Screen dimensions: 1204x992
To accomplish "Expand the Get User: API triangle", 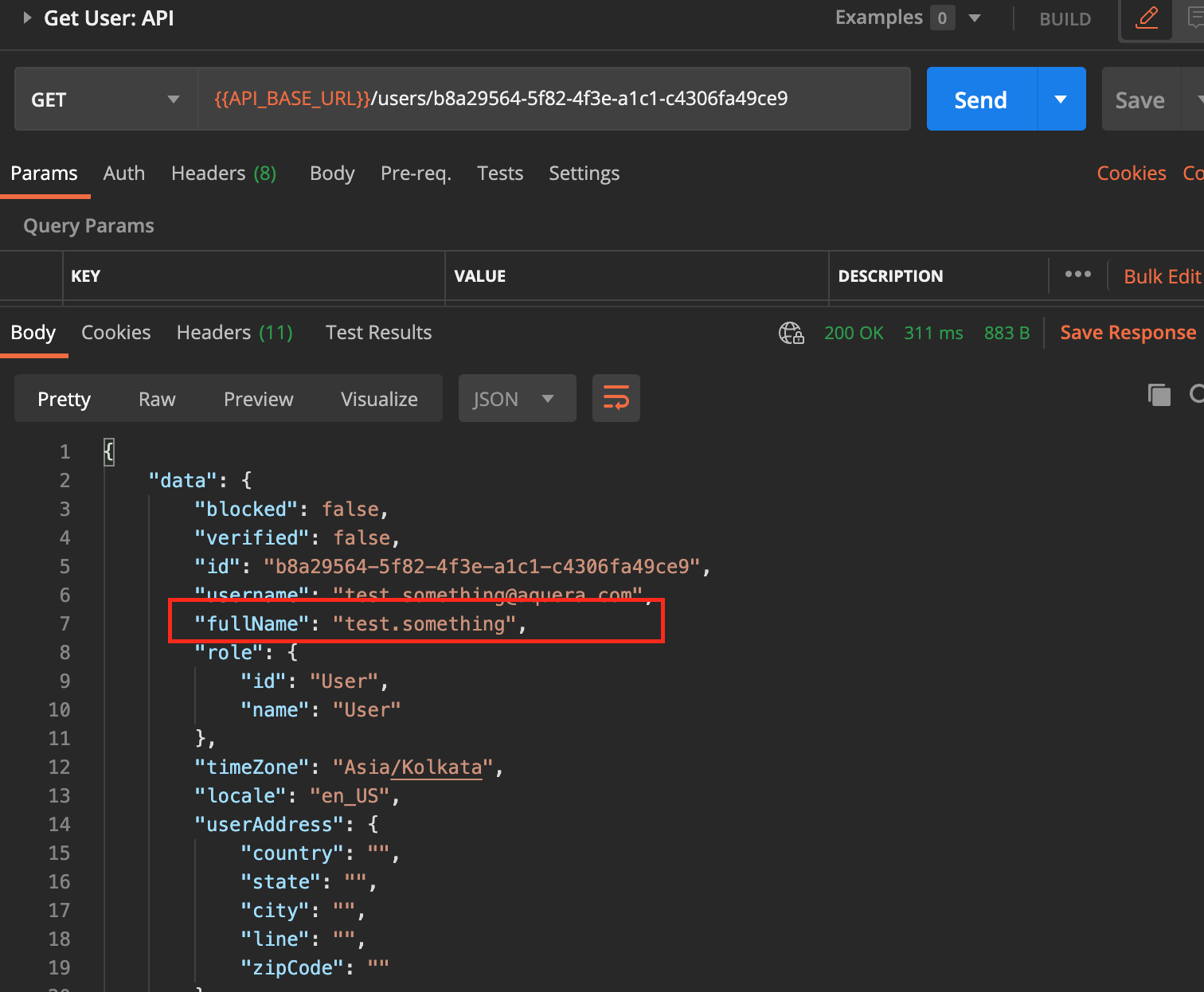I will pyautogui.click(x=27, y=18).
